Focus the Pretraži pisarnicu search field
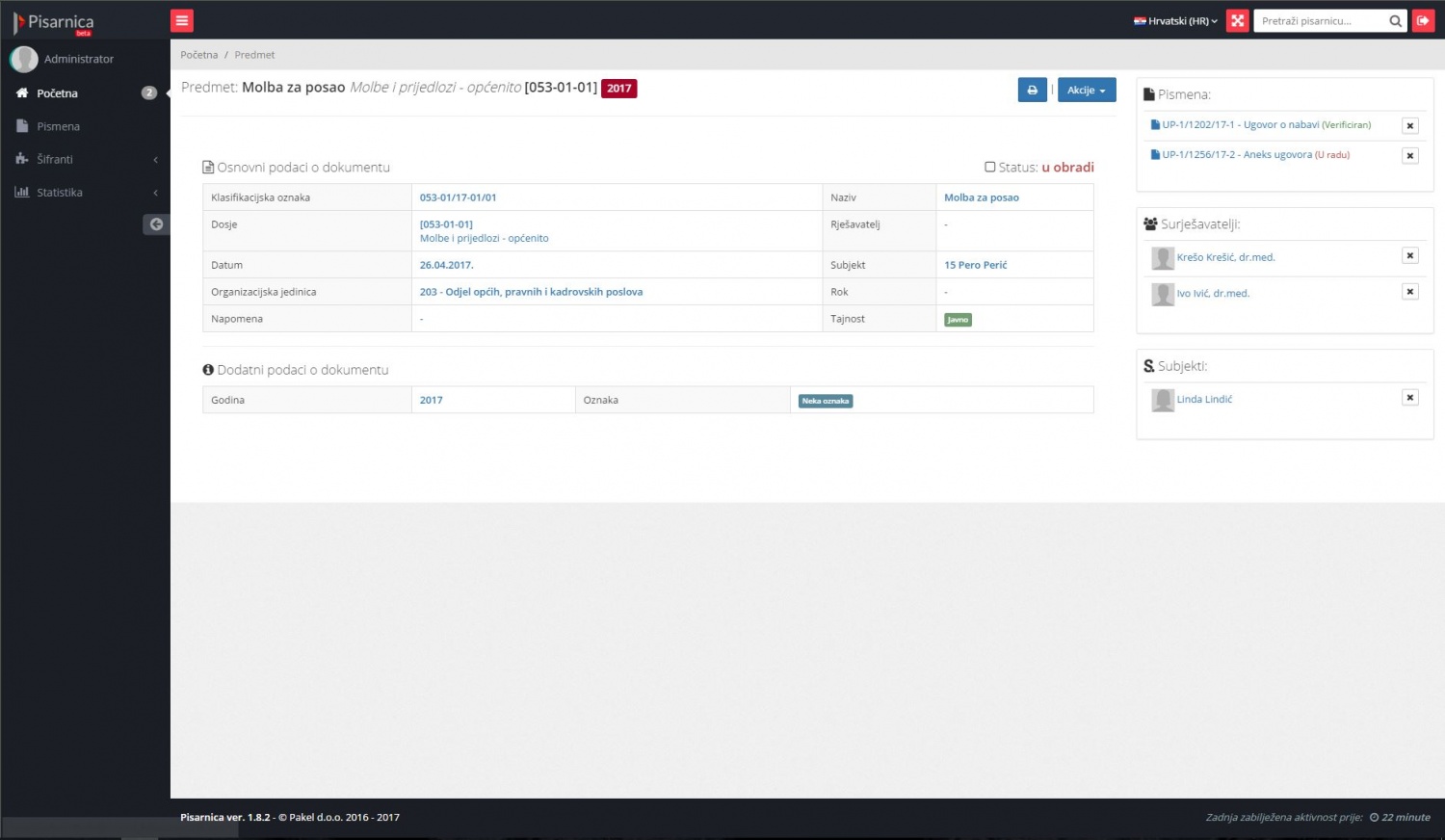Image resolution: width=1445 pixels, height=840 pixels. point(1320,21)
